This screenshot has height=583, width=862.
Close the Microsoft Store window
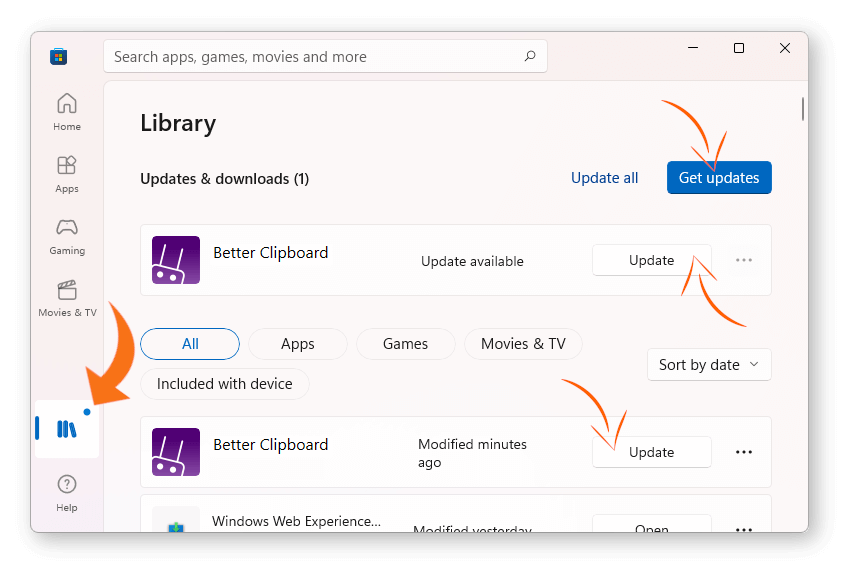785,48
